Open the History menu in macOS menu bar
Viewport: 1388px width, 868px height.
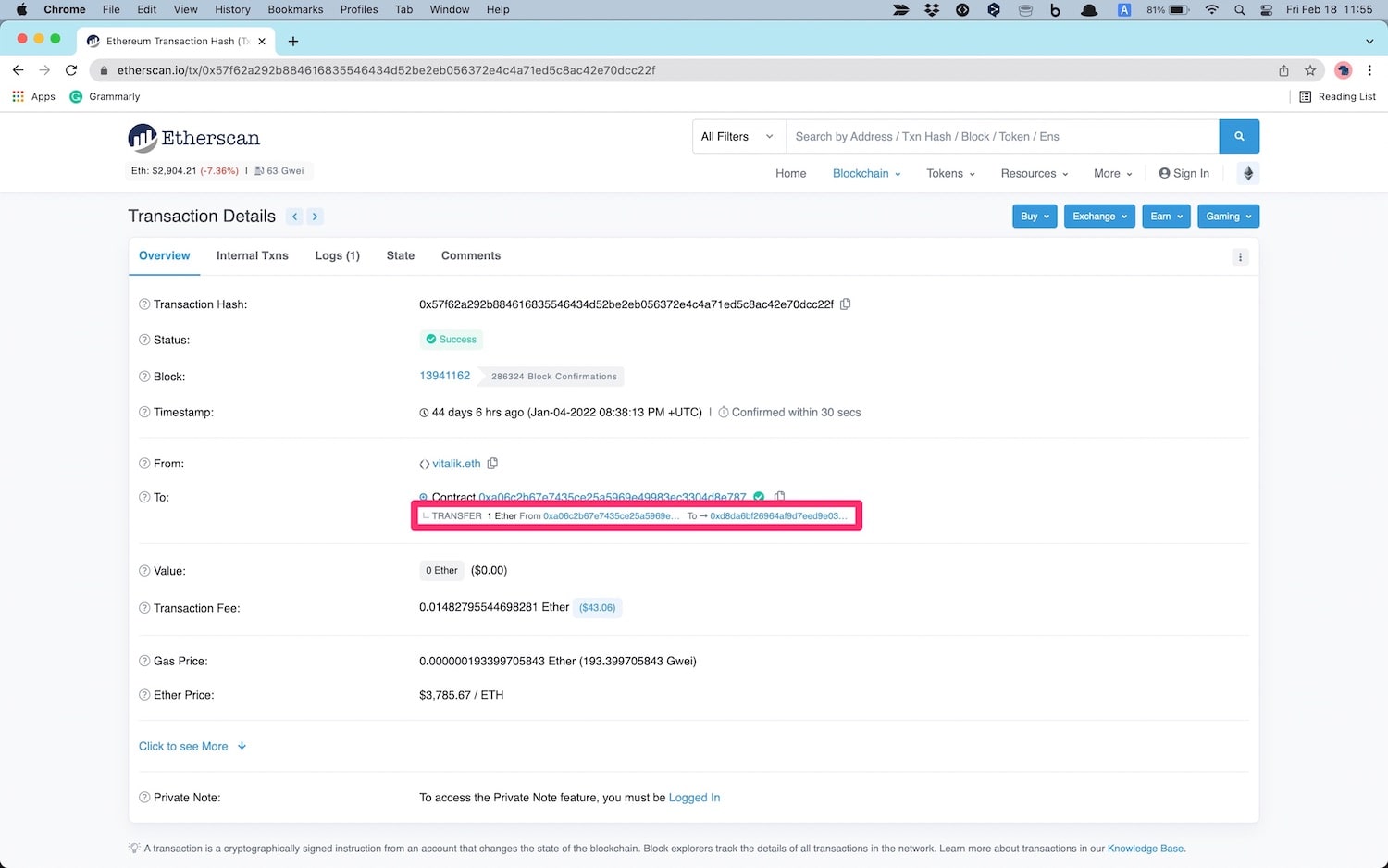pyautogui.click(x=232, y=9)
